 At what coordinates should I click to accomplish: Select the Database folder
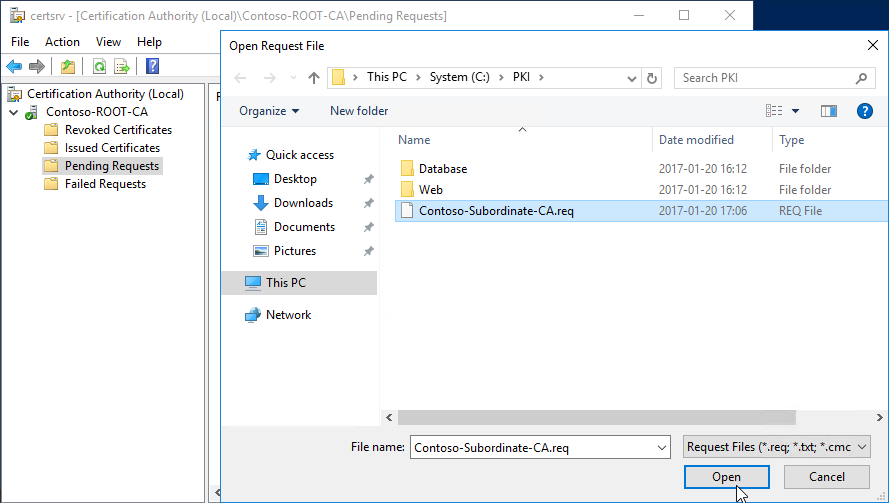443,169
